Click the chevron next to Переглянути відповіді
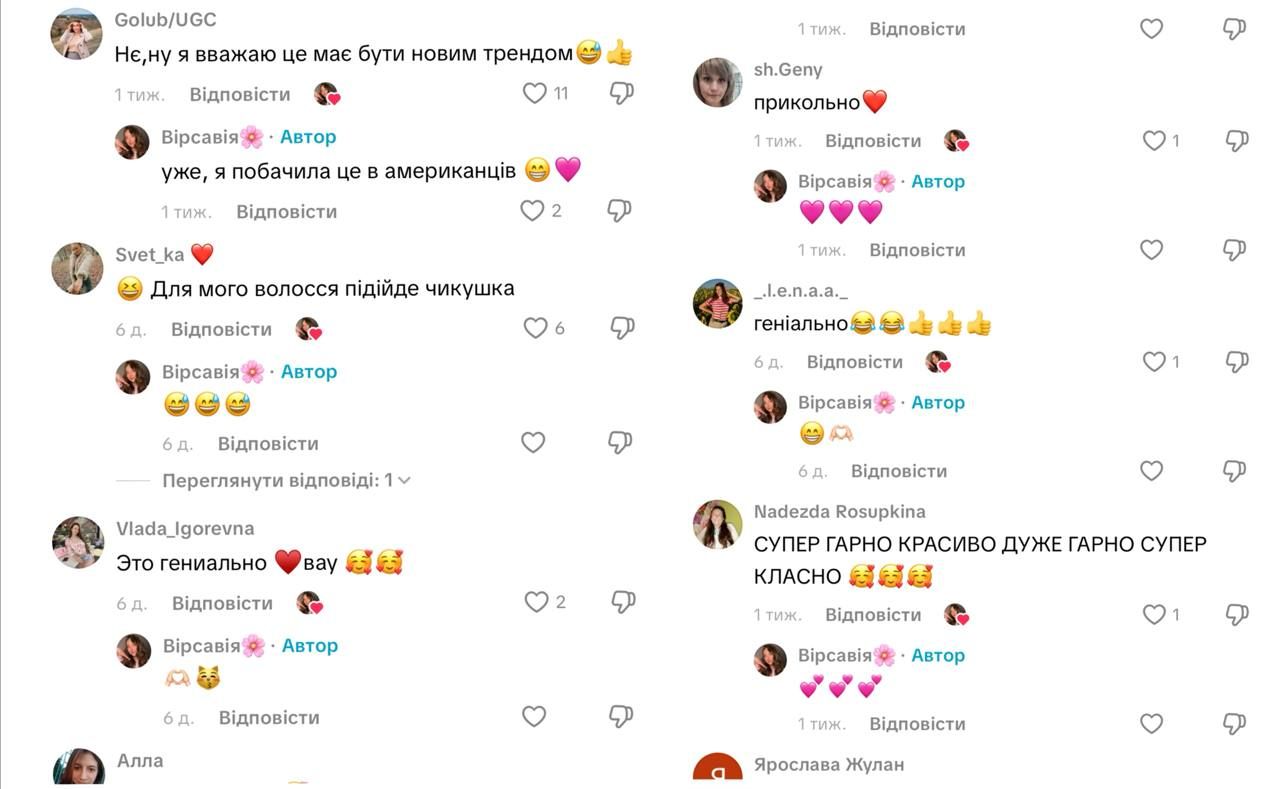1280x789 pixels. 404,480
